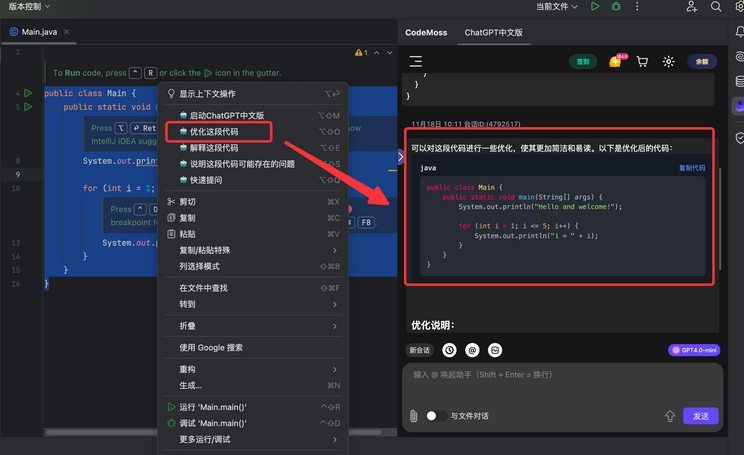Expand the 更多运行/调试 submenu
The image size is (744, 455).
coord(253,439)
